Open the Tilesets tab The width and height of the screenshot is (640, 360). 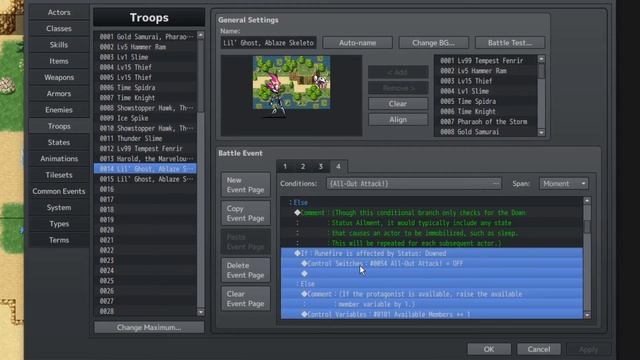coord(59,175)
